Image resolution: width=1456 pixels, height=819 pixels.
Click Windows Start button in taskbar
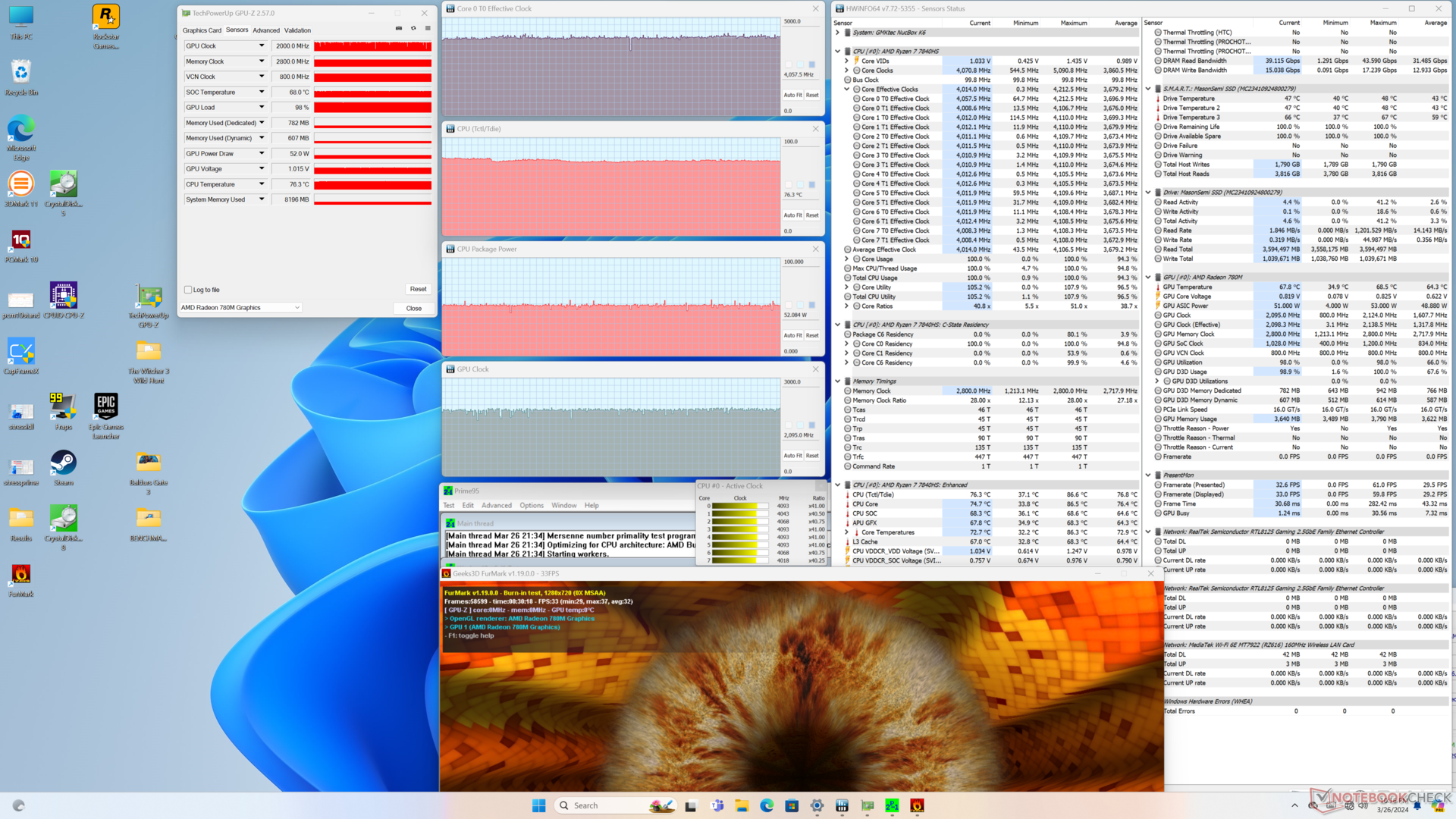(x=538, y=805)
